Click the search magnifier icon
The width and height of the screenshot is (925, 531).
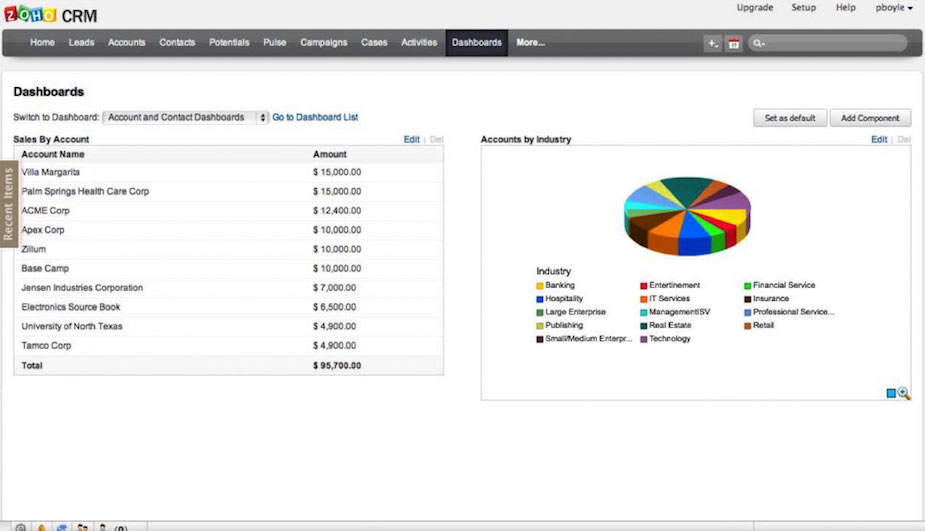pyautogui.click(x=759, y=43)
